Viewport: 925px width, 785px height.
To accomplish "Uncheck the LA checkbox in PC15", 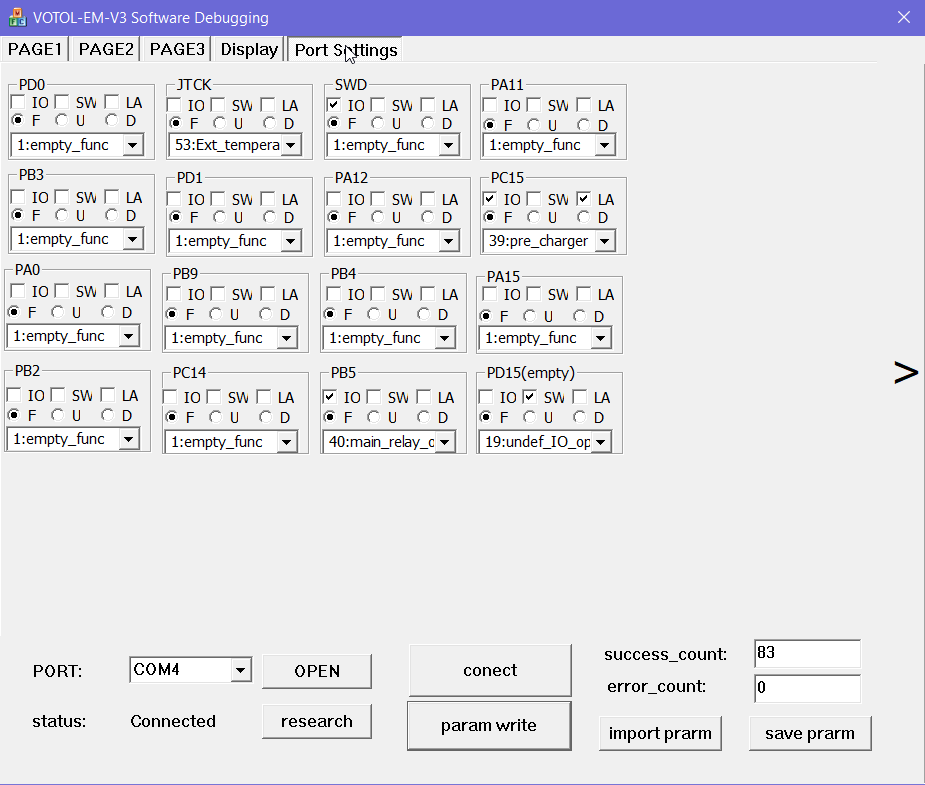I will tap(584, 199).
